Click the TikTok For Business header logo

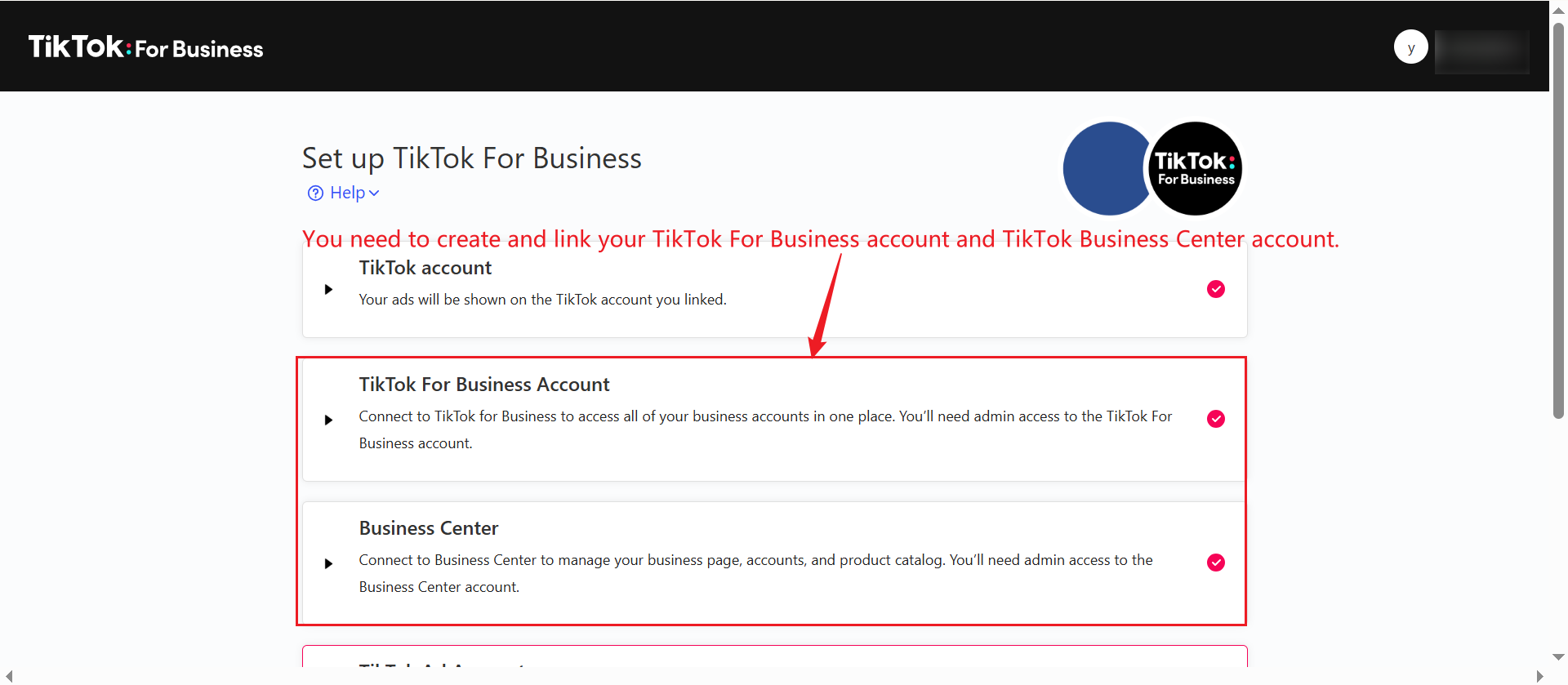pos(145,47)
